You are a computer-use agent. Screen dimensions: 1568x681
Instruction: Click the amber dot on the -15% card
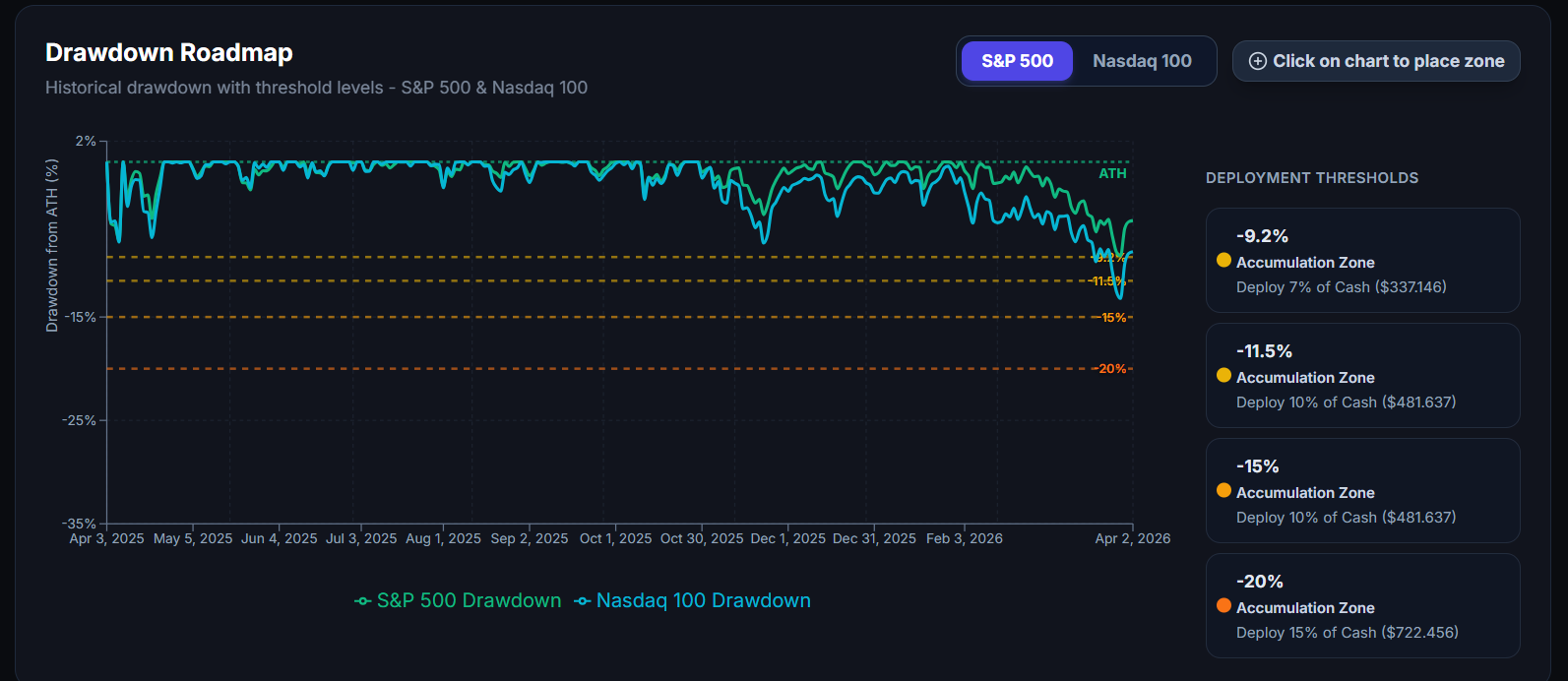tap(1223, 490)
